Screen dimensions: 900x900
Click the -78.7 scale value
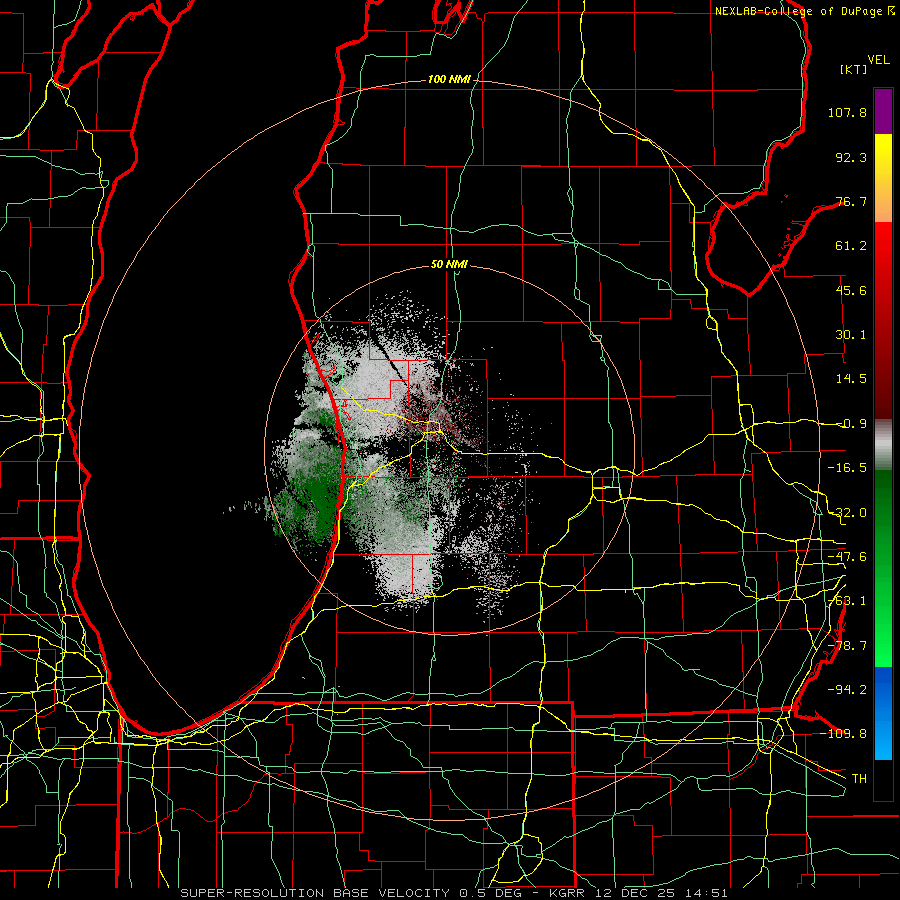tap(847, 646)
